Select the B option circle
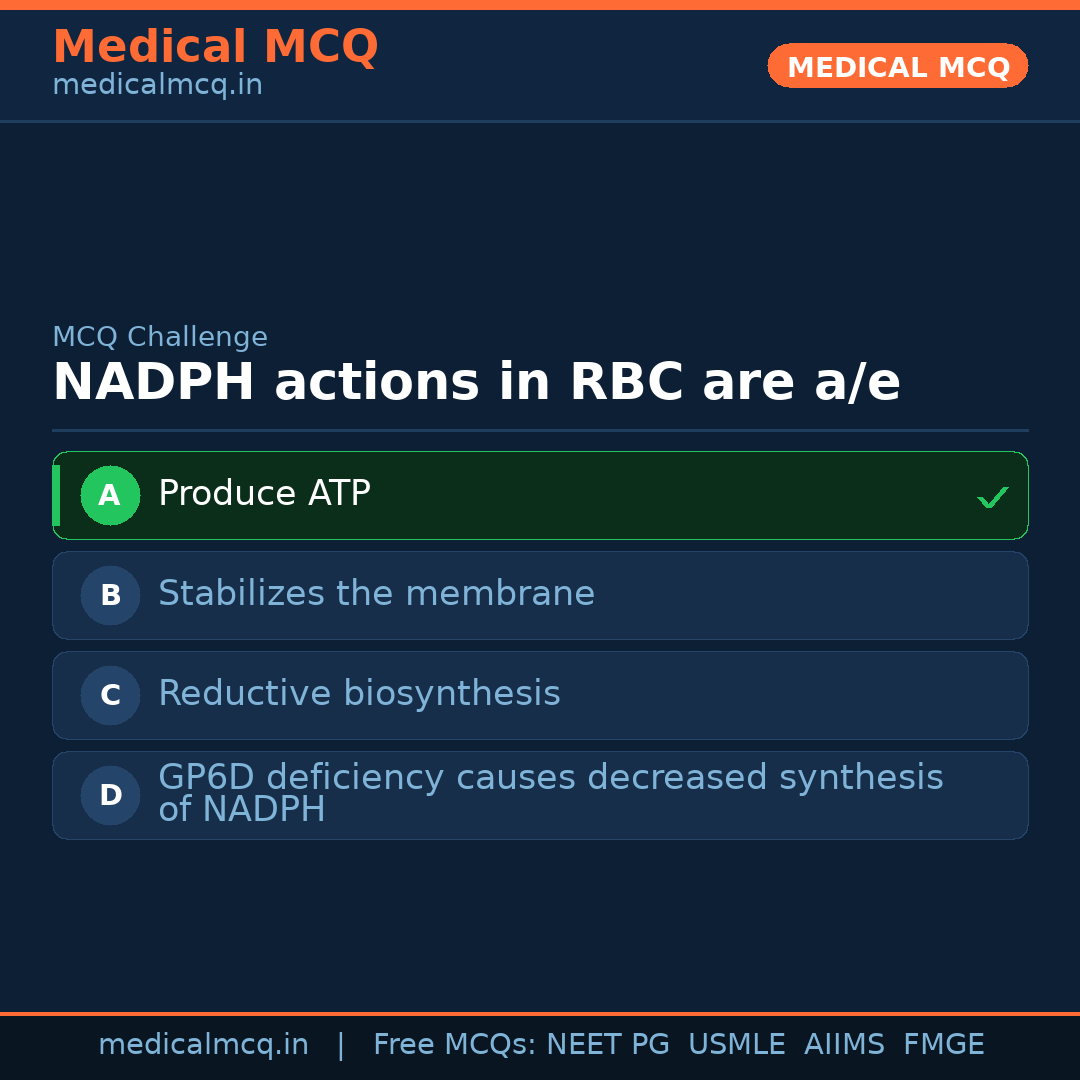The width and height of the screenshot is (1080, 1080). [110, 595]
